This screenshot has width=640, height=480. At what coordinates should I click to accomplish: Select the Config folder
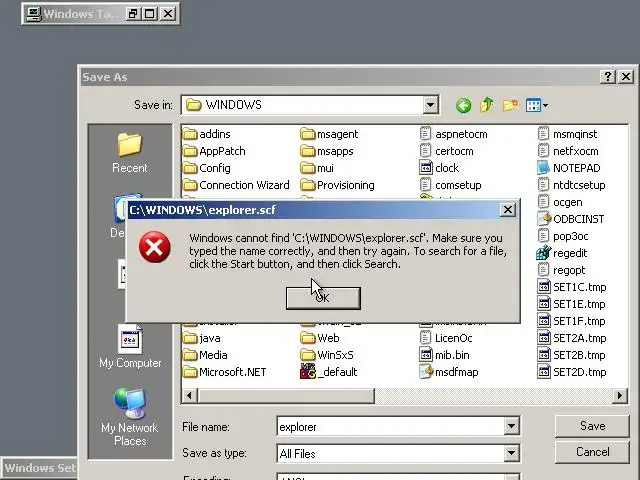[207, 168]
